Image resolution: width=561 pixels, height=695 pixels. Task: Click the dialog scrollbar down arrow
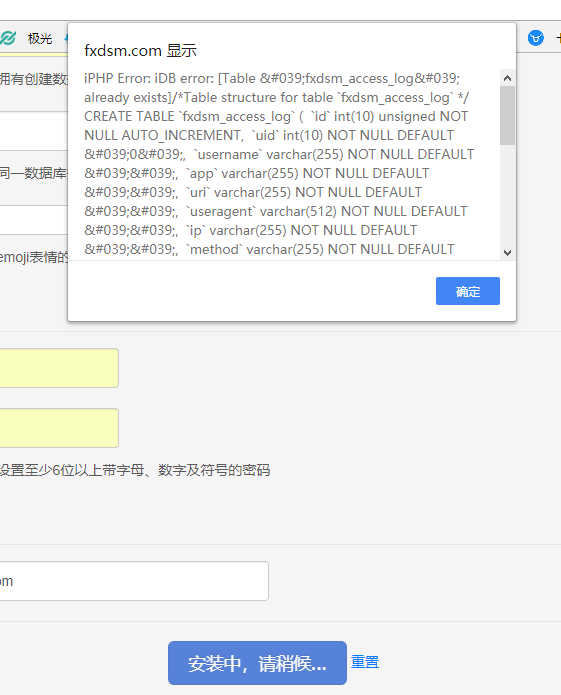(x=507, y=253)
